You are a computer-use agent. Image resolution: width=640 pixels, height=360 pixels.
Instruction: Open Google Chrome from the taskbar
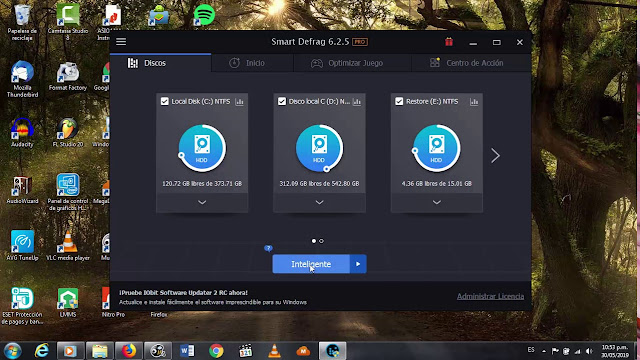[216, 351]
